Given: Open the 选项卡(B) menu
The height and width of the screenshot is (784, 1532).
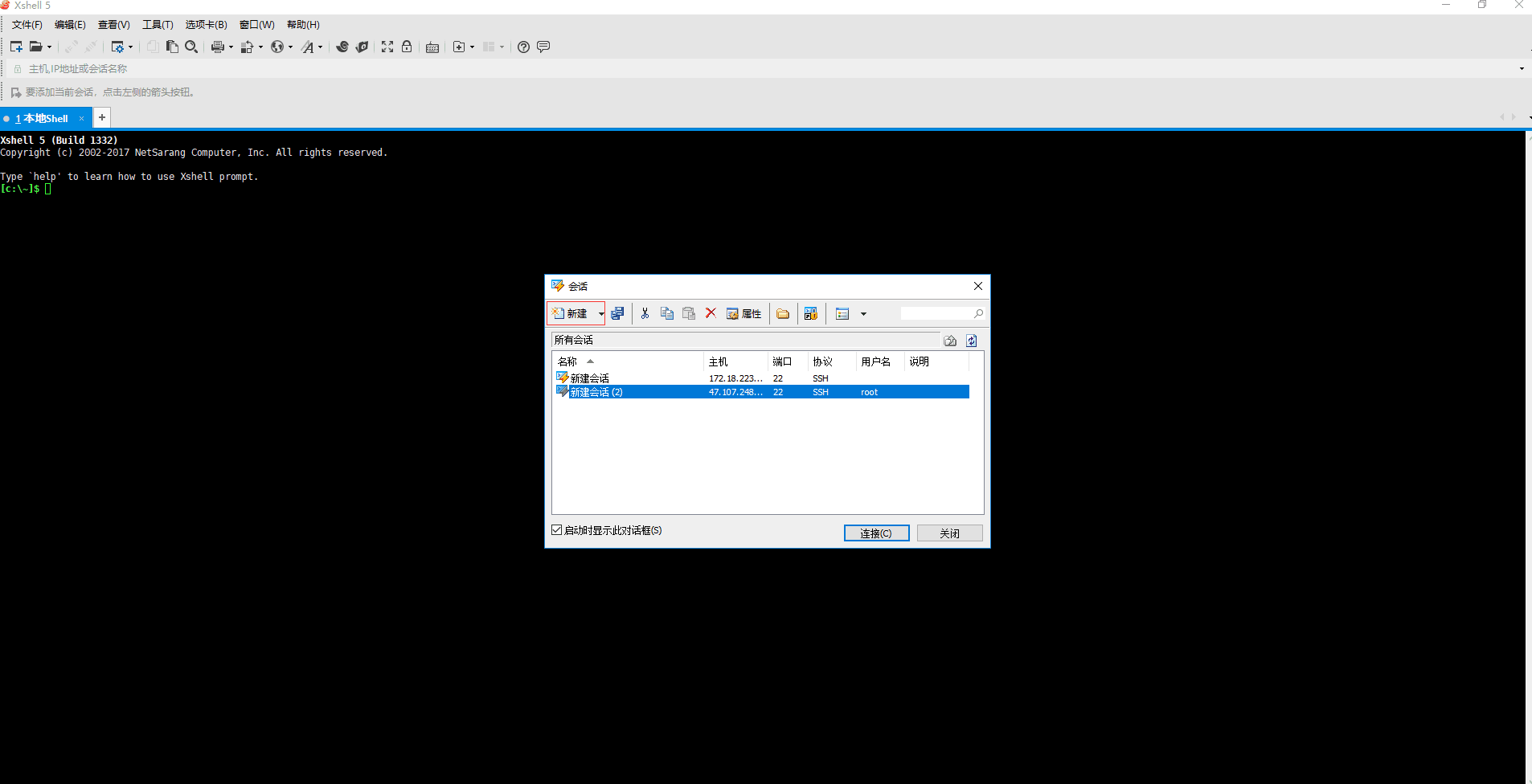Looking at the screenshot, I should (x=206, y=25).
